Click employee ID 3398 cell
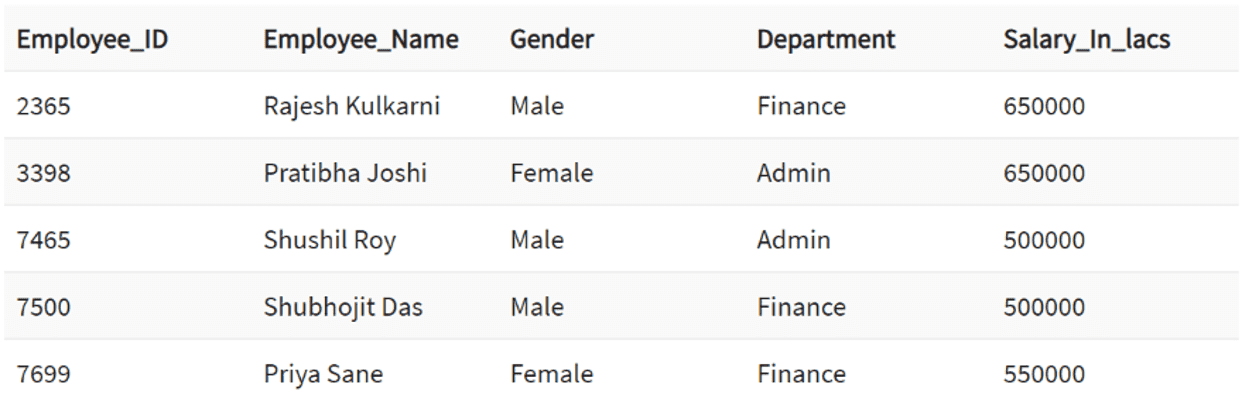This screenshot has width=1259, height=405. (x=44, y=173)
